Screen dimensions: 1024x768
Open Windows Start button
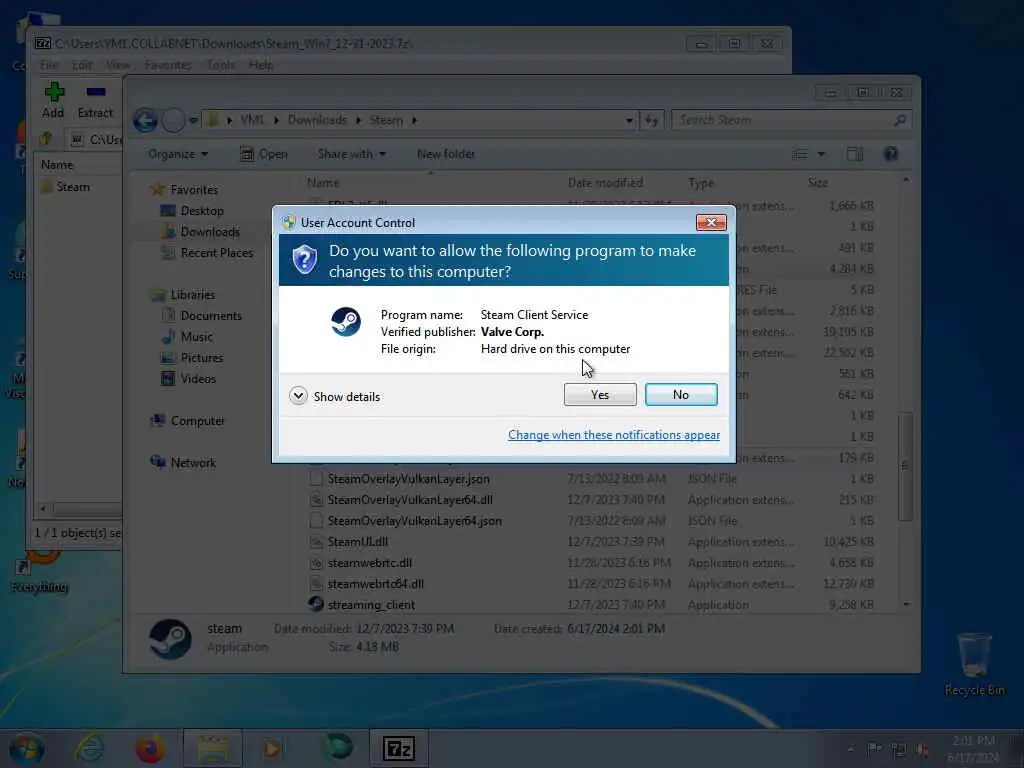pyautogui.click(x=26, y=748)
